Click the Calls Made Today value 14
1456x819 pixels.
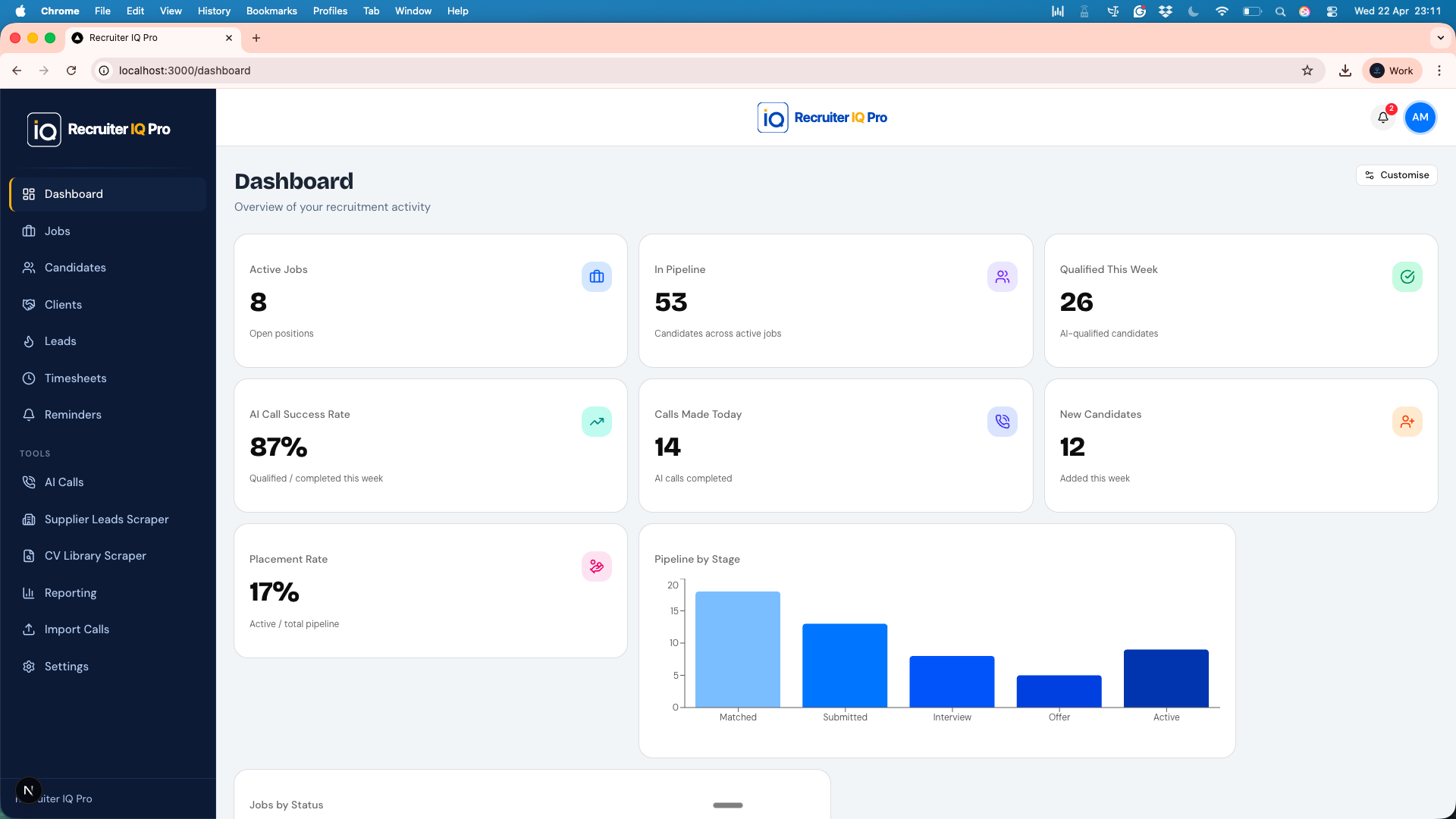(x=668, y=447)
